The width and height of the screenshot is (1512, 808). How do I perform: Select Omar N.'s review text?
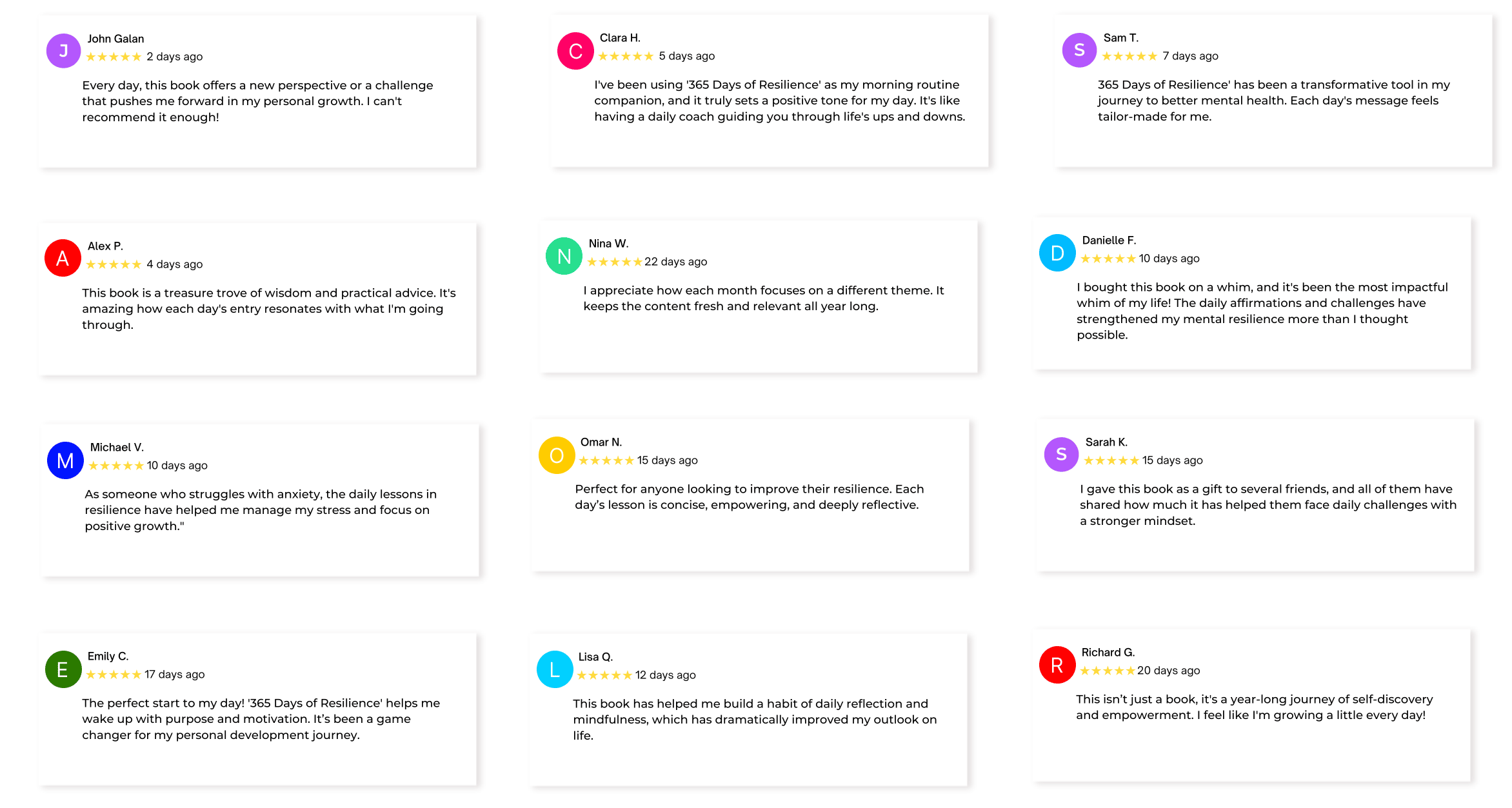pyautogui.click(x=749, y=497)
